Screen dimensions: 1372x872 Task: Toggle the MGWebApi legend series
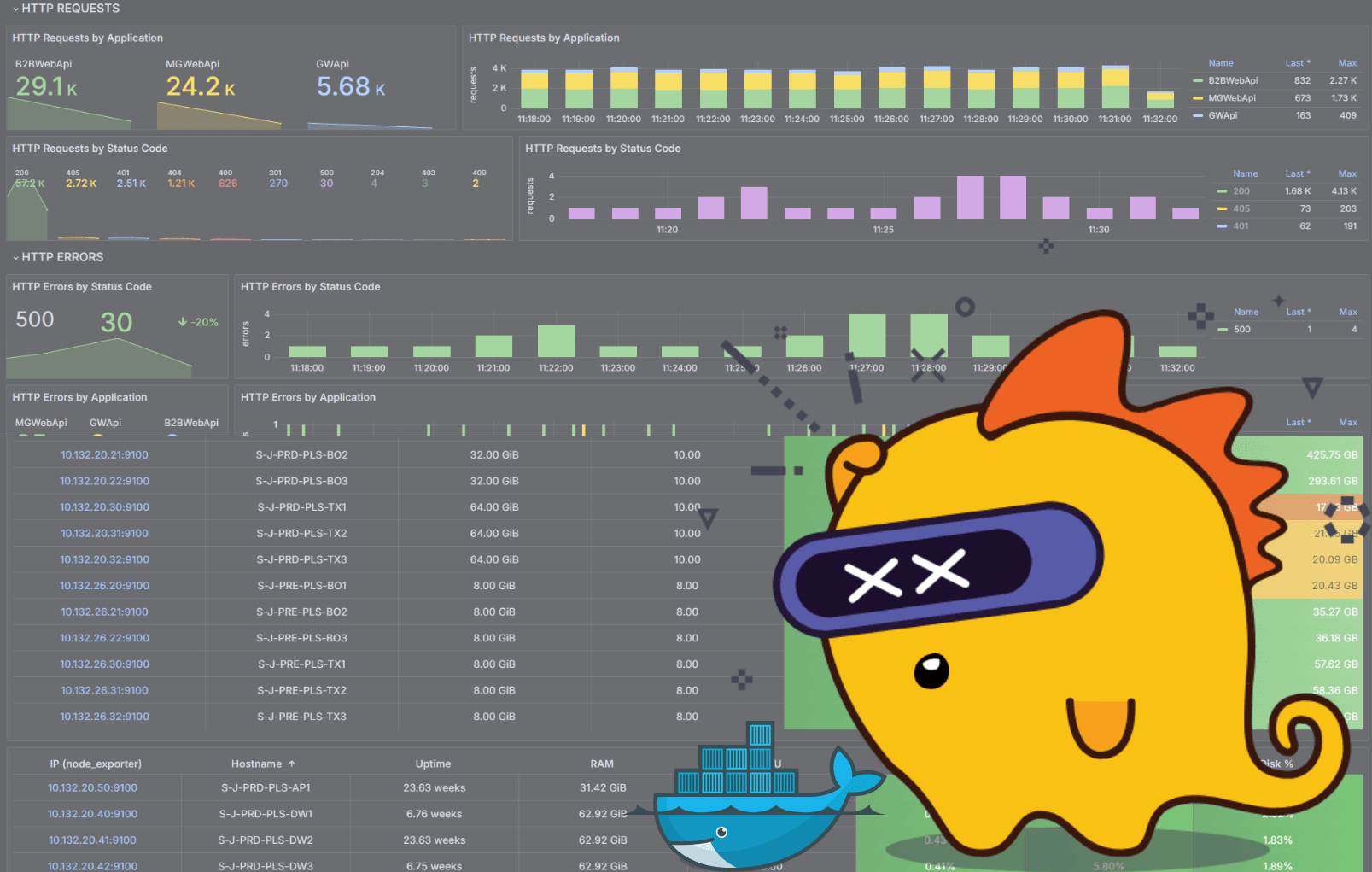(1231, 98)
